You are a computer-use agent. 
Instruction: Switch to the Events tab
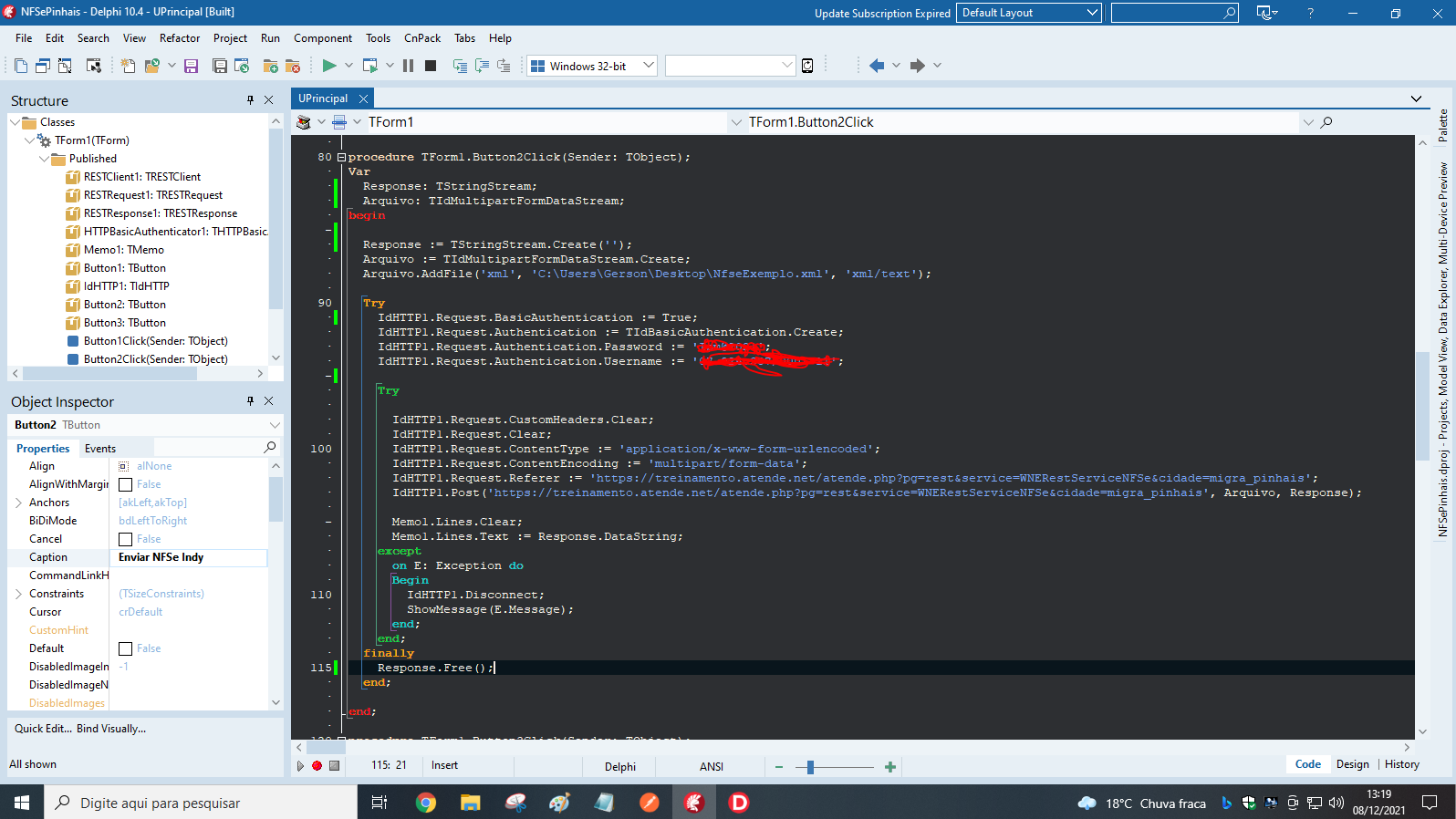100,449
